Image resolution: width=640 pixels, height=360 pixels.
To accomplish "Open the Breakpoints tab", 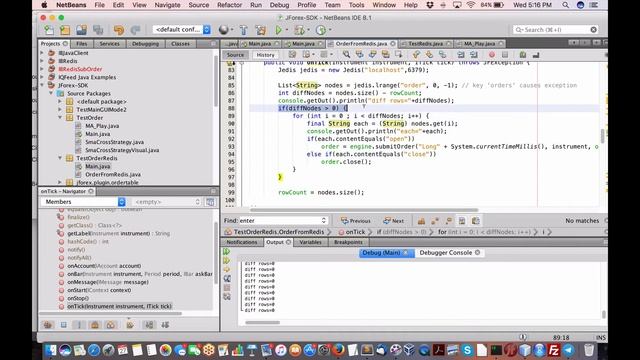I will click(x=348, y=242).
